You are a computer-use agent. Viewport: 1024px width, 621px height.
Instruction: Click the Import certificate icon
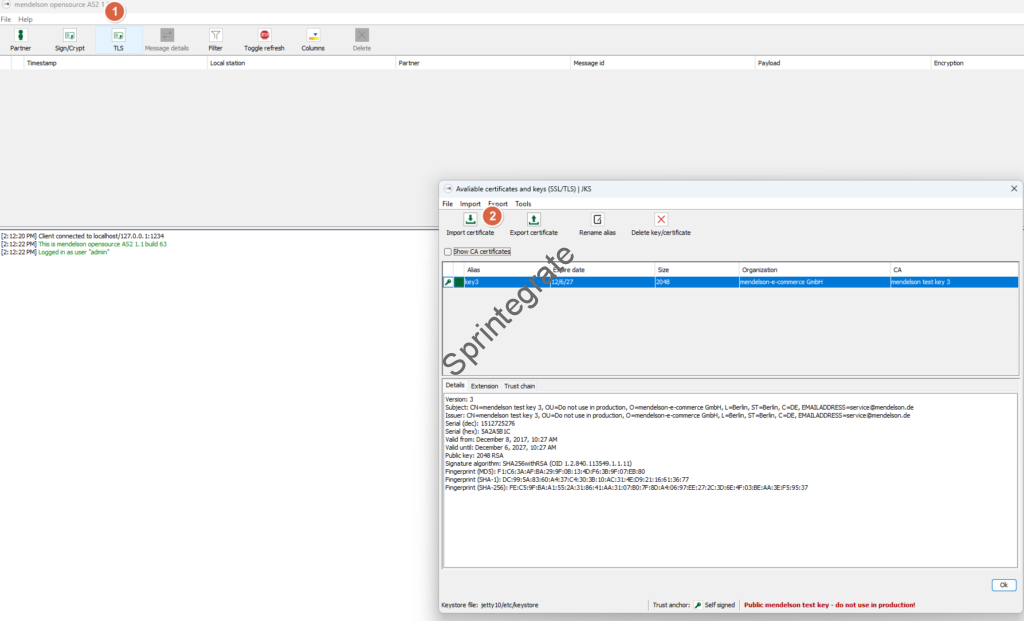[470, 220]
